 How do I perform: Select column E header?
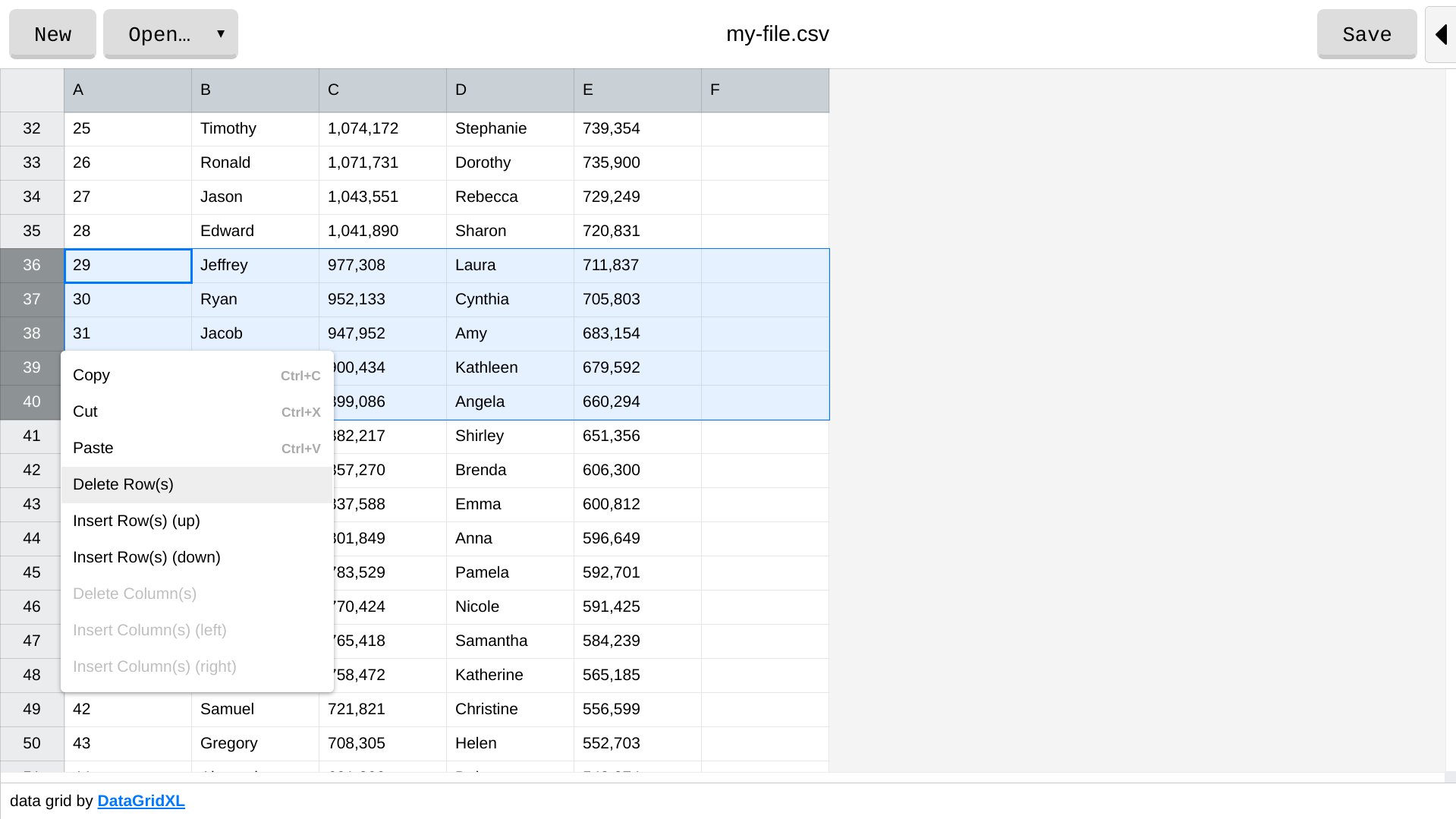pyautogui.click(x=637, y=90)
